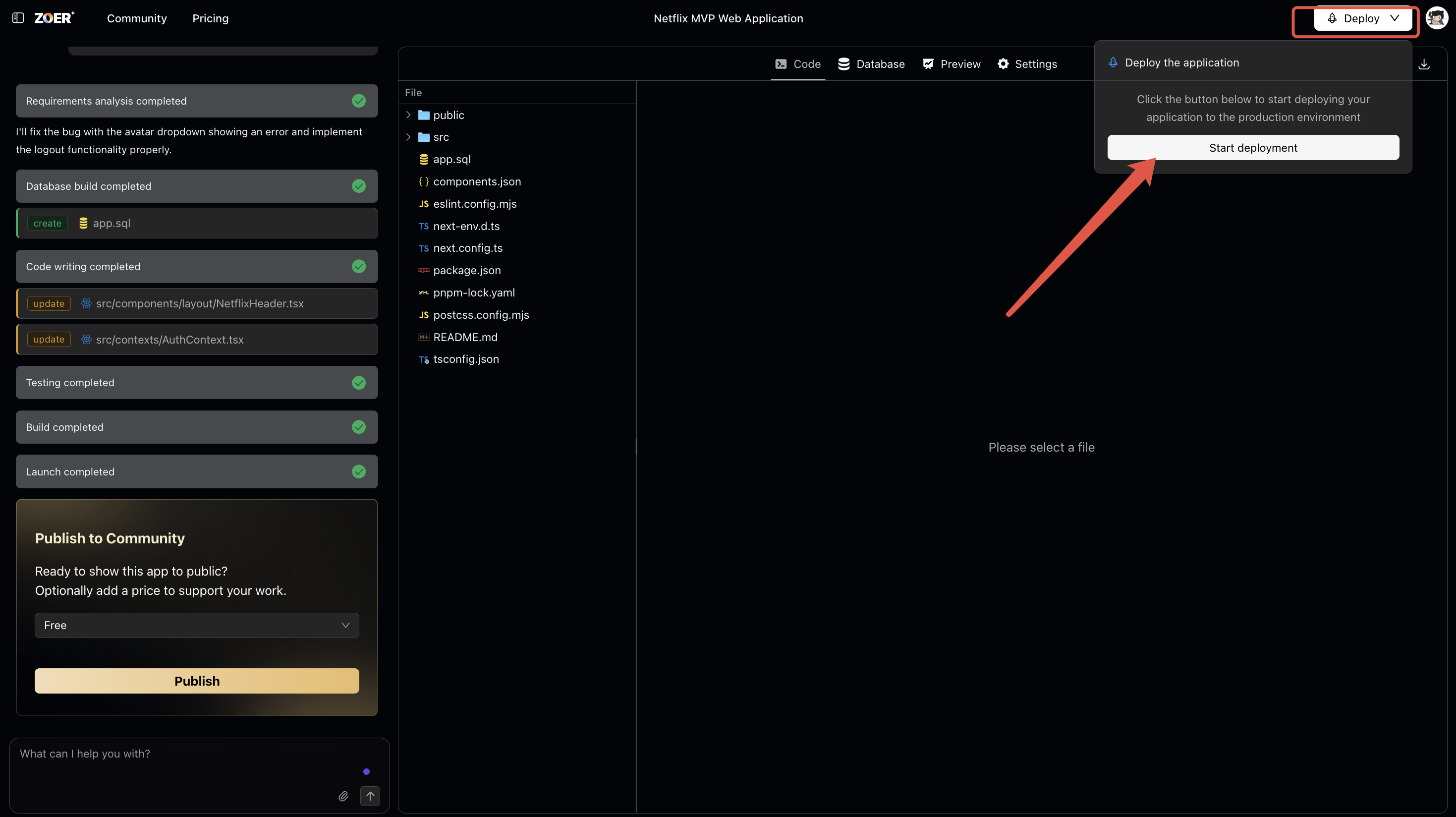Select the 'README.md' file name

click(465, 337)
